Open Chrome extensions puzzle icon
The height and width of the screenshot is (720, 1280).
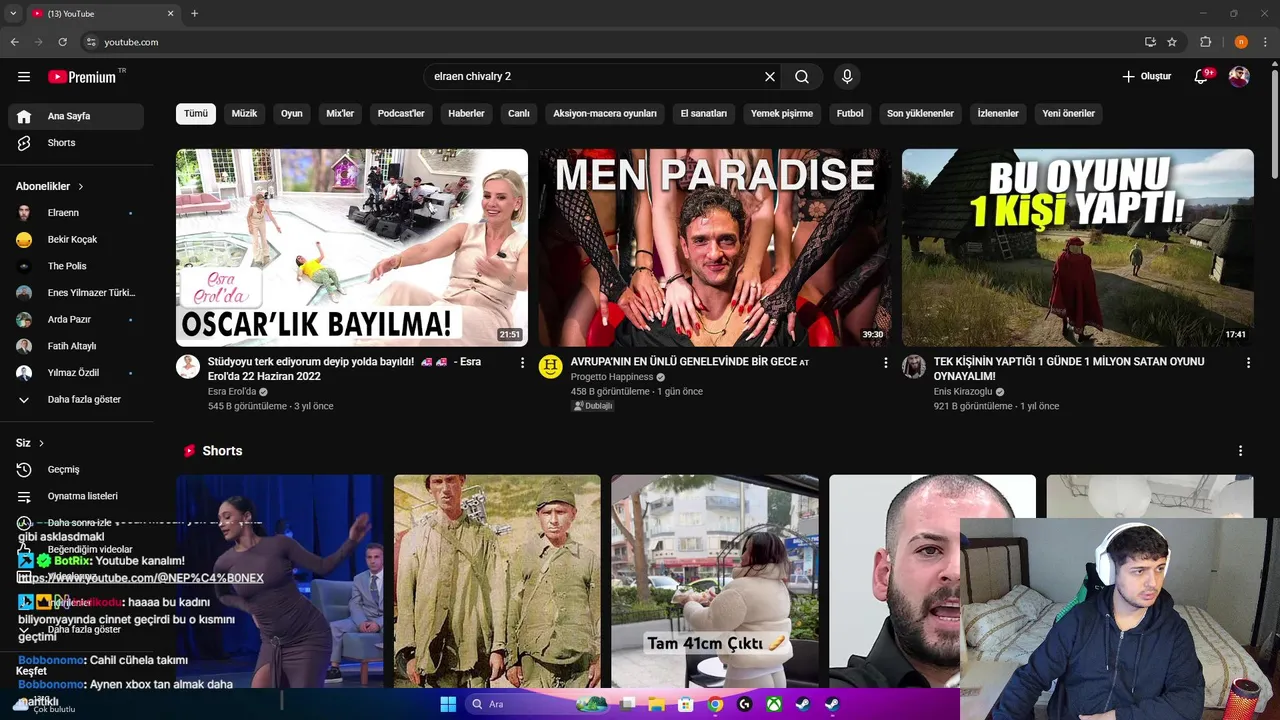[x=1205, y=42]
